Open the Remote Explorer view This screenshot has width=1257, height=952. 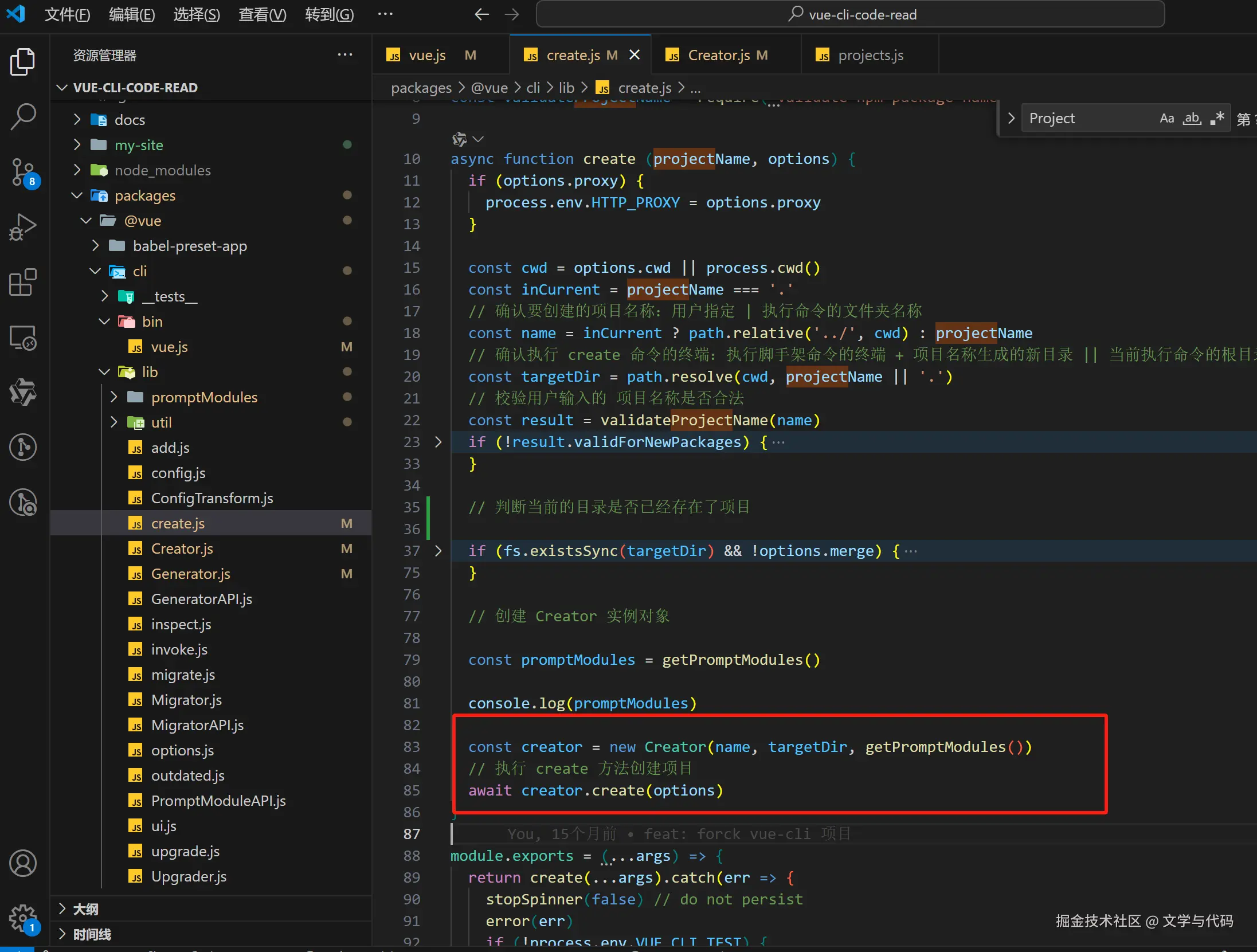23,338
